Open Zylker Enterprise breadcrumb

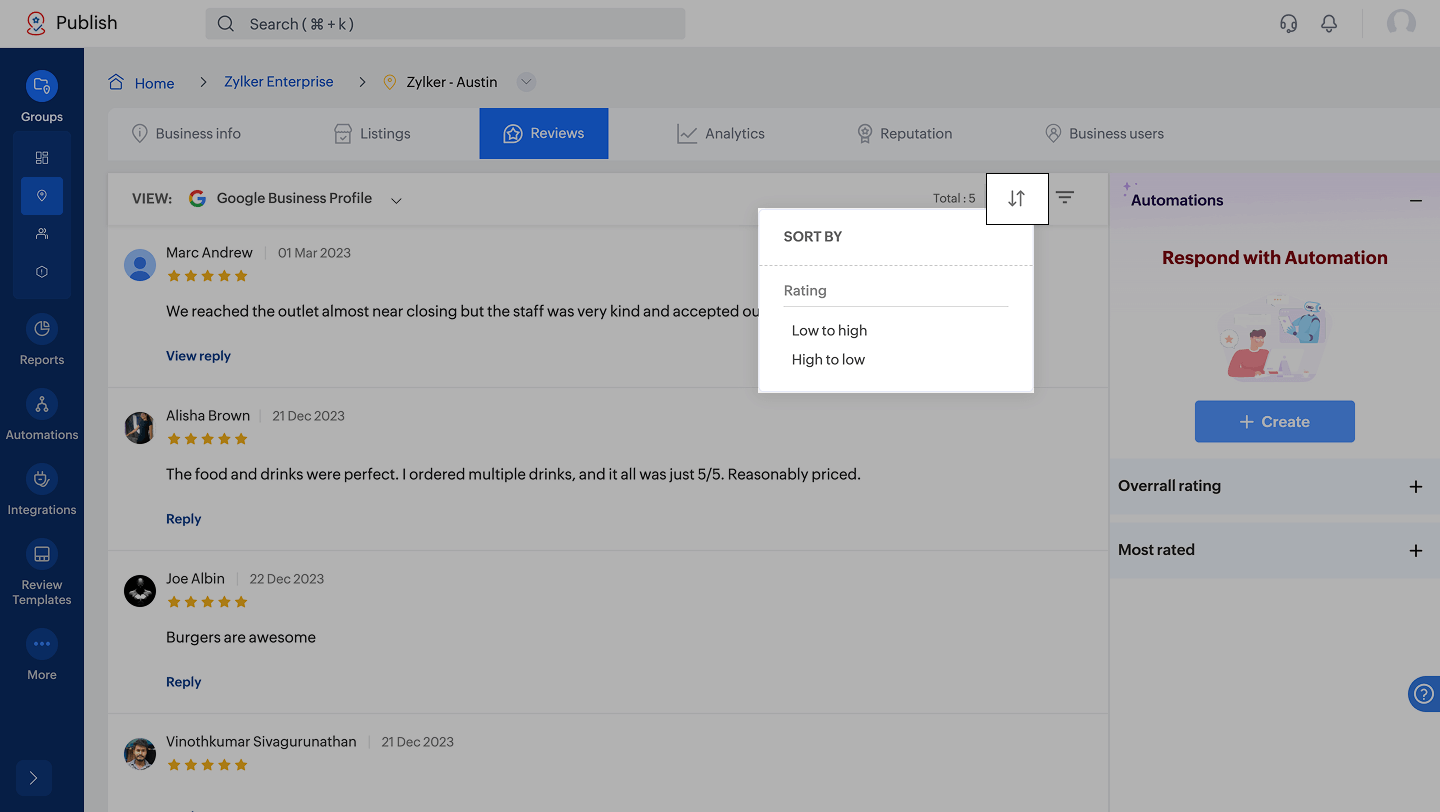click(x=279, y=82)
